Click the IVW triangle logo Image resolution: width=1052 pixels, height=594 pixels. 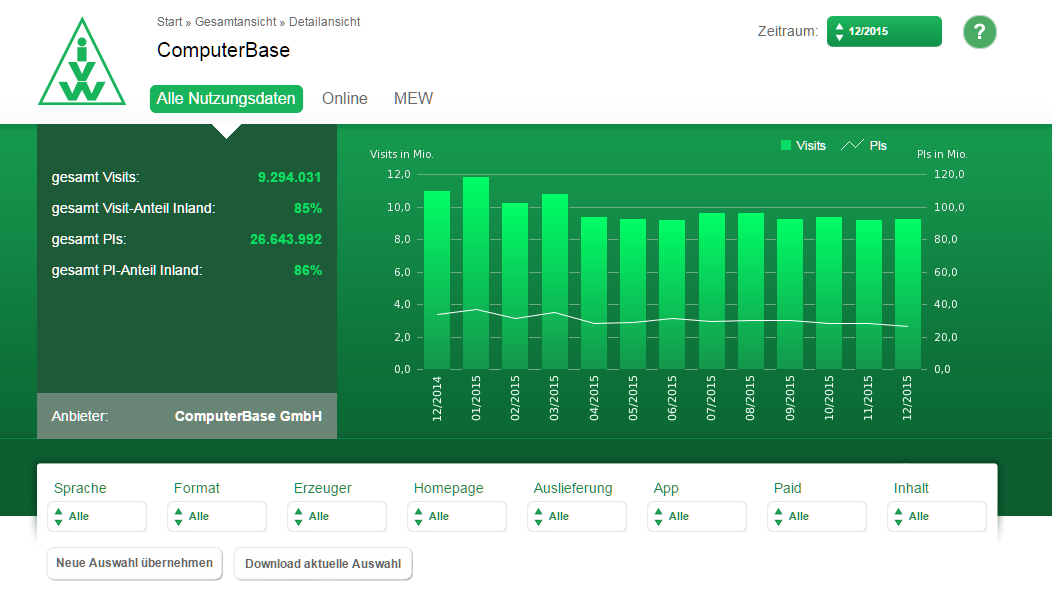pos(82,62)
